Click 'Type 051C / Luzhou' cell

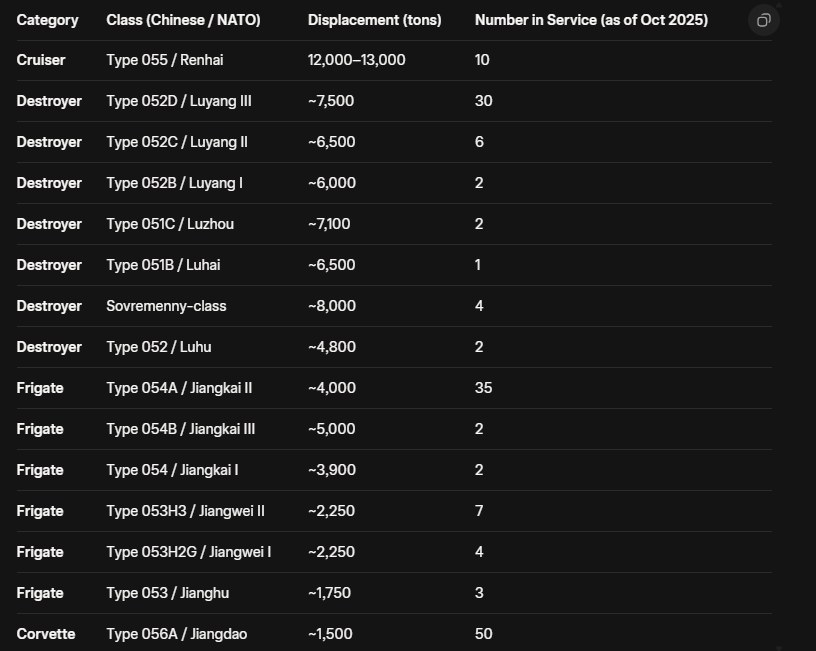tap(170, 224)
